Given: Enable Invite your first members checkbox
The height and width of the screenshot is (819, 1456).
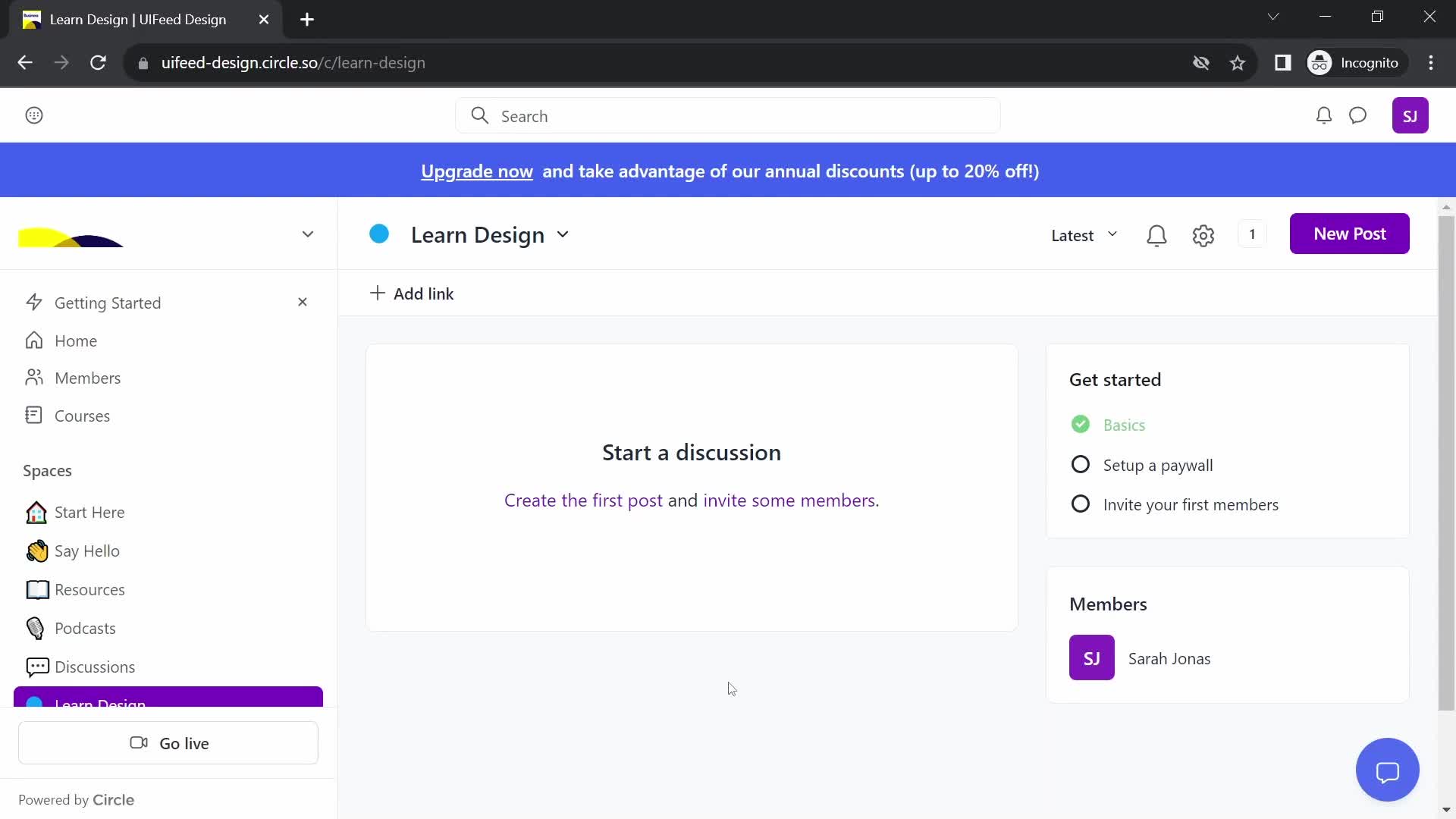Looking at the screenshot, I should pos(1080,503).
